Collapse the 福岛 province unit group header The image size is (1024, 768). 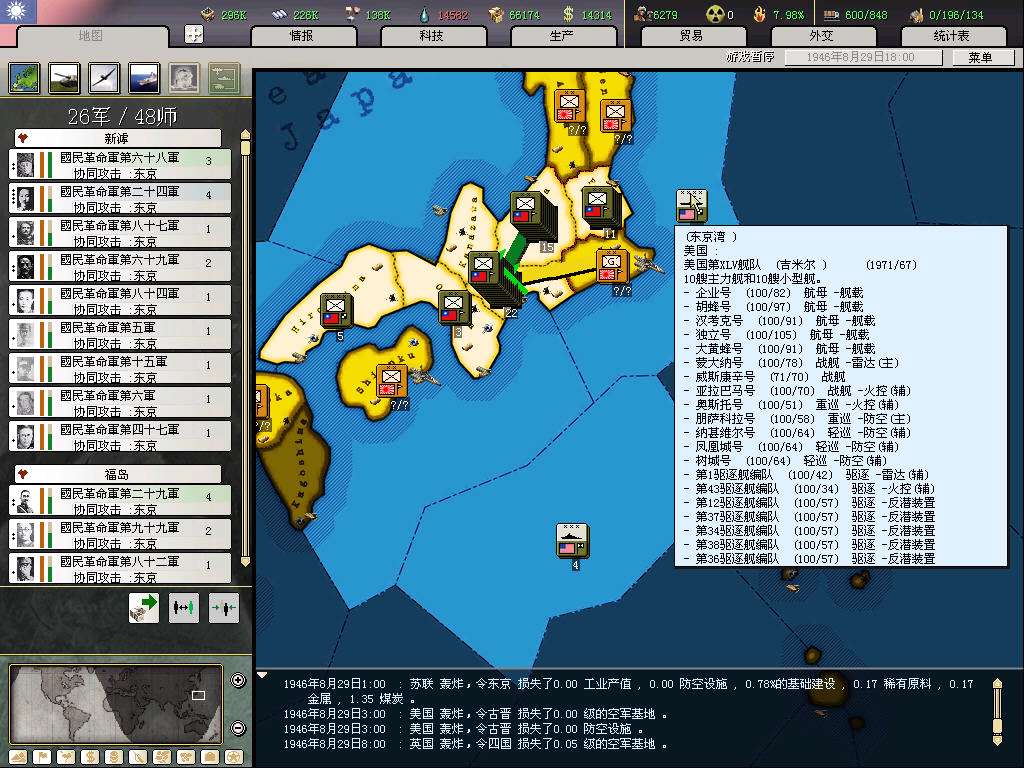pyautogui.click(x=118, y=474)
